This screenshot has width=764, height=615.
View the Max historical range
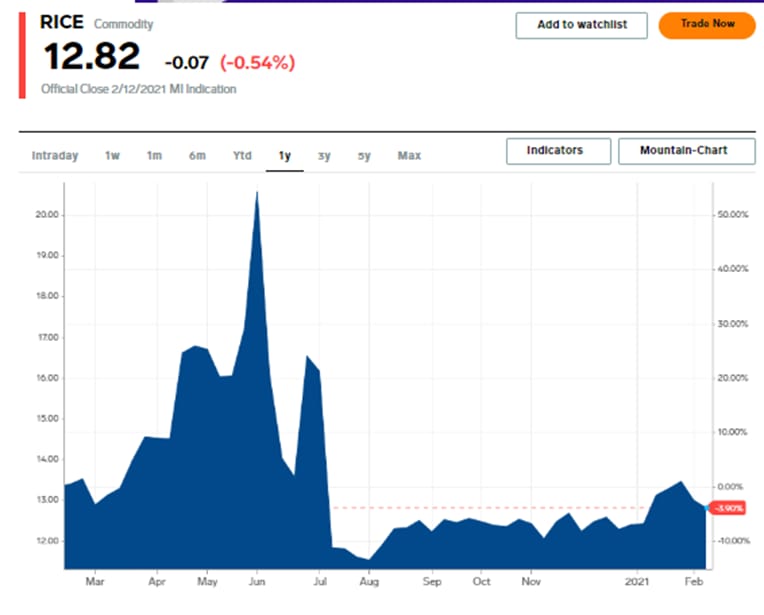409,156
